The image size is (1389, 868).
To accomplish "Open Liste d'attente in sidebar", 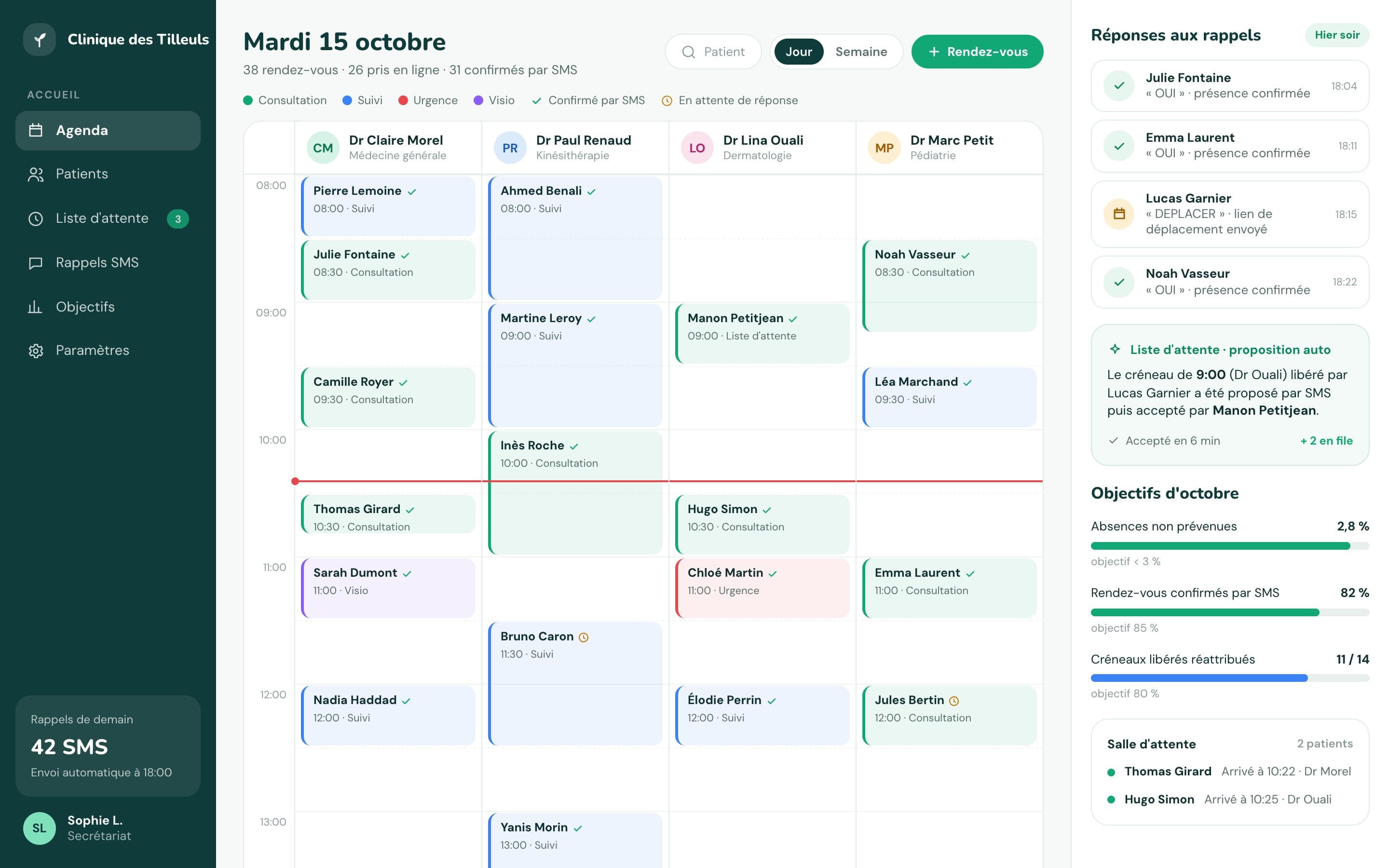I will click(108, 218).
